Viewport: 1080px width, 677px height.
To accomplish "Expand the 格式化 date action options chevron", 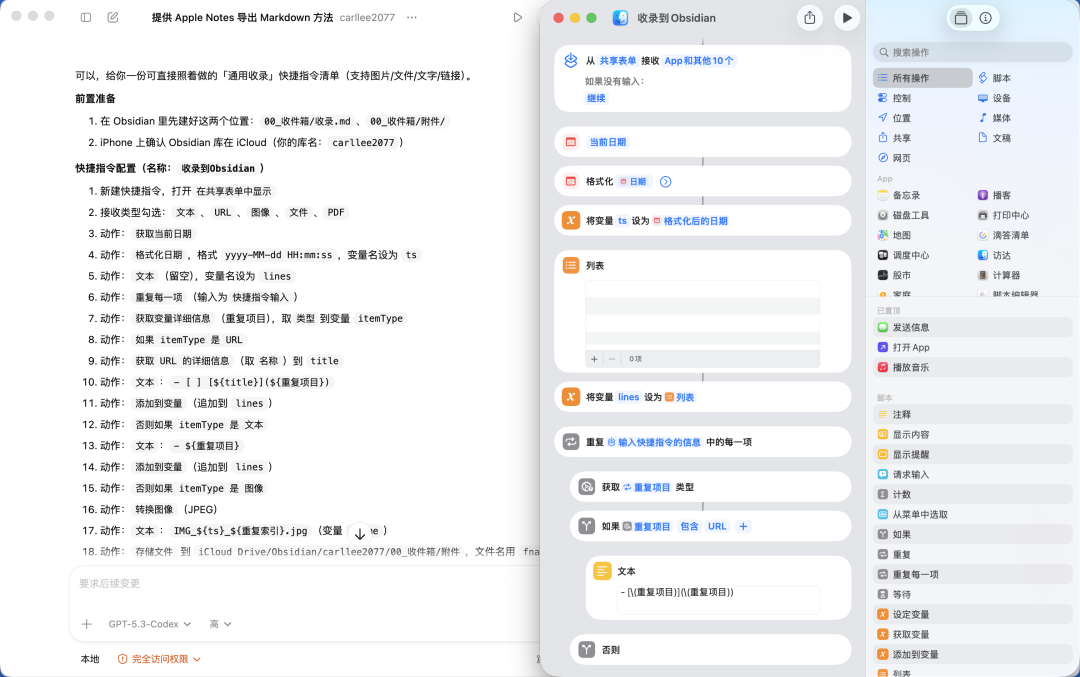I will click(x=664, y=180).
